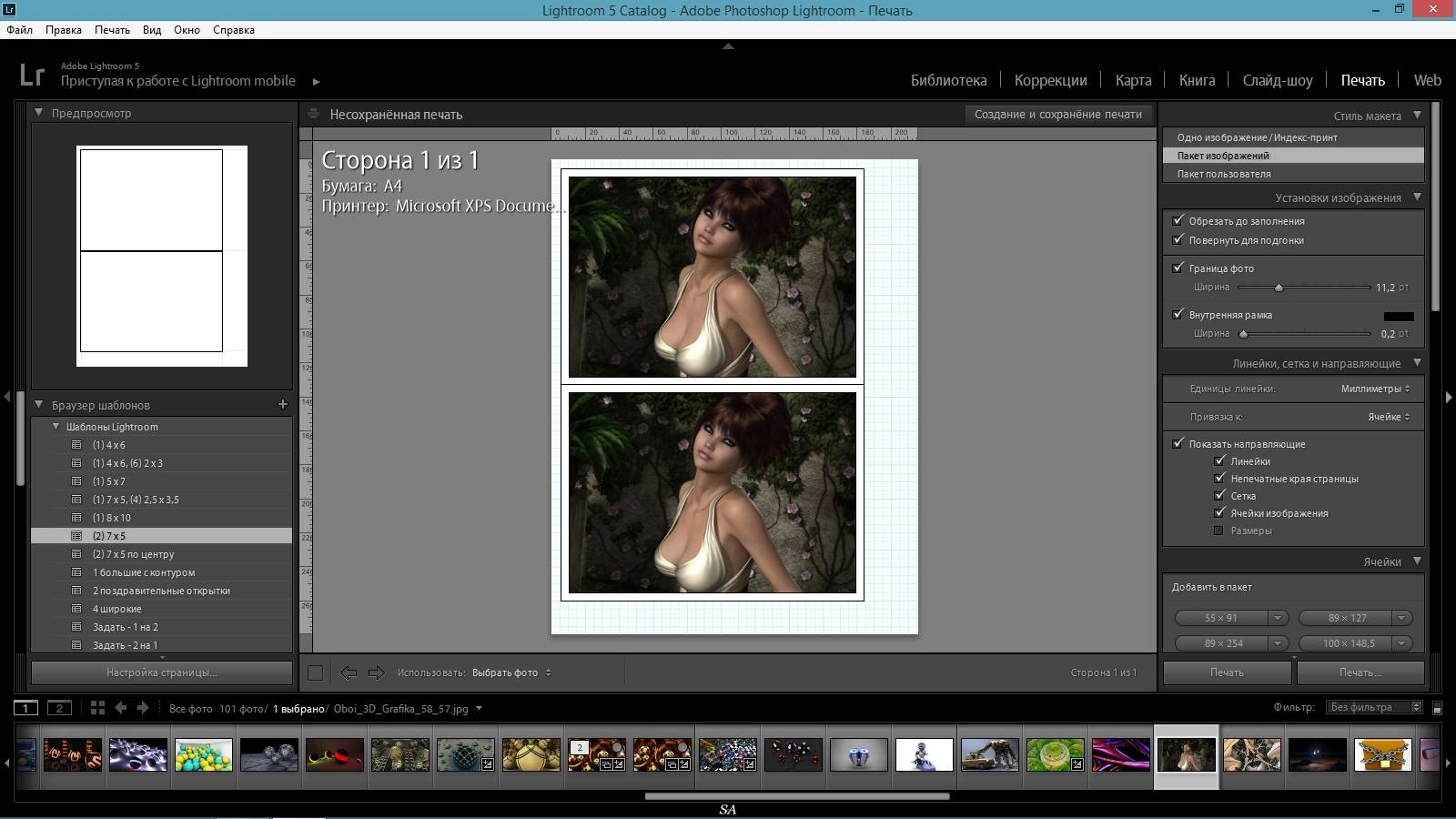
Task: Select colorful balls thumbnail in filmstrip
Action: 204,754
